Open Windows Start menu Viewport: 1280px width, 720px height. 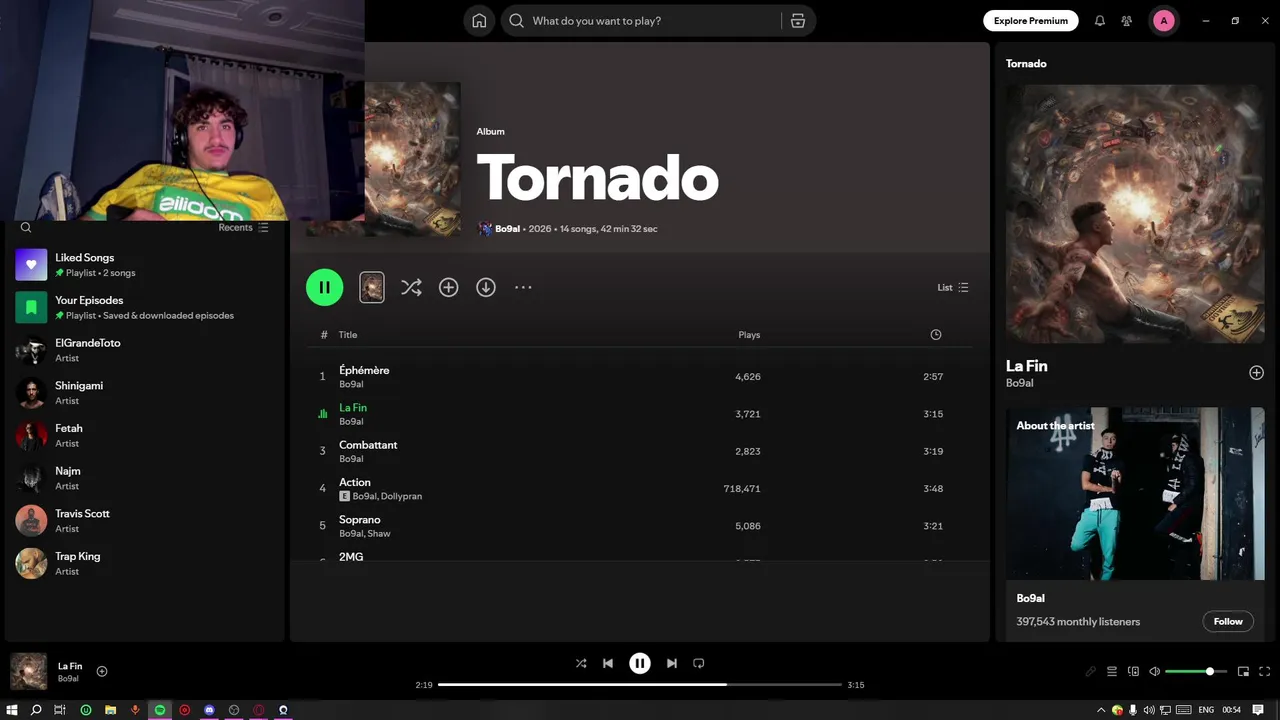click(x=12, y=710)
